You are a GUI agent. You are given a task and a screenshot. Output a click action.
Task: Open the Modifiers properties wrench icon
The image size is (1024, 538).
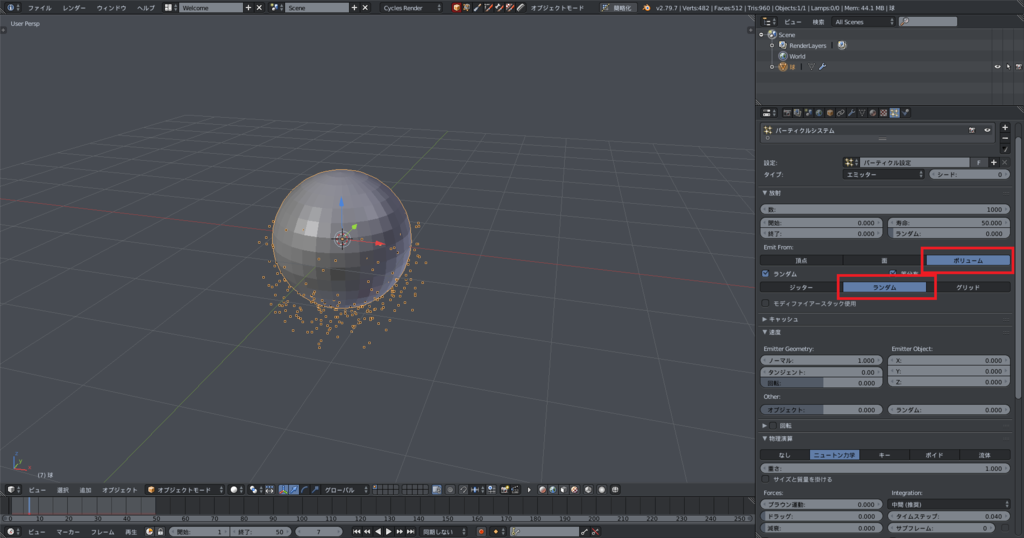coord(852,113)
